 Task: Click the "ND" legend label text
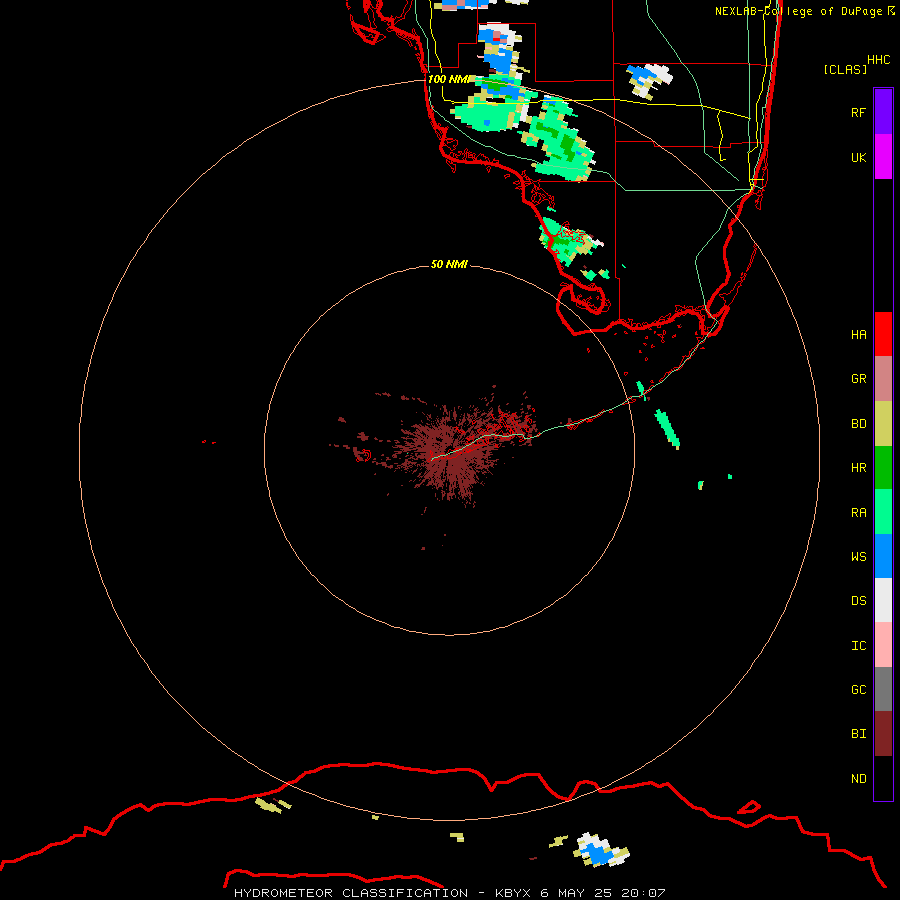pyautogui.click(x=858, y=778)
